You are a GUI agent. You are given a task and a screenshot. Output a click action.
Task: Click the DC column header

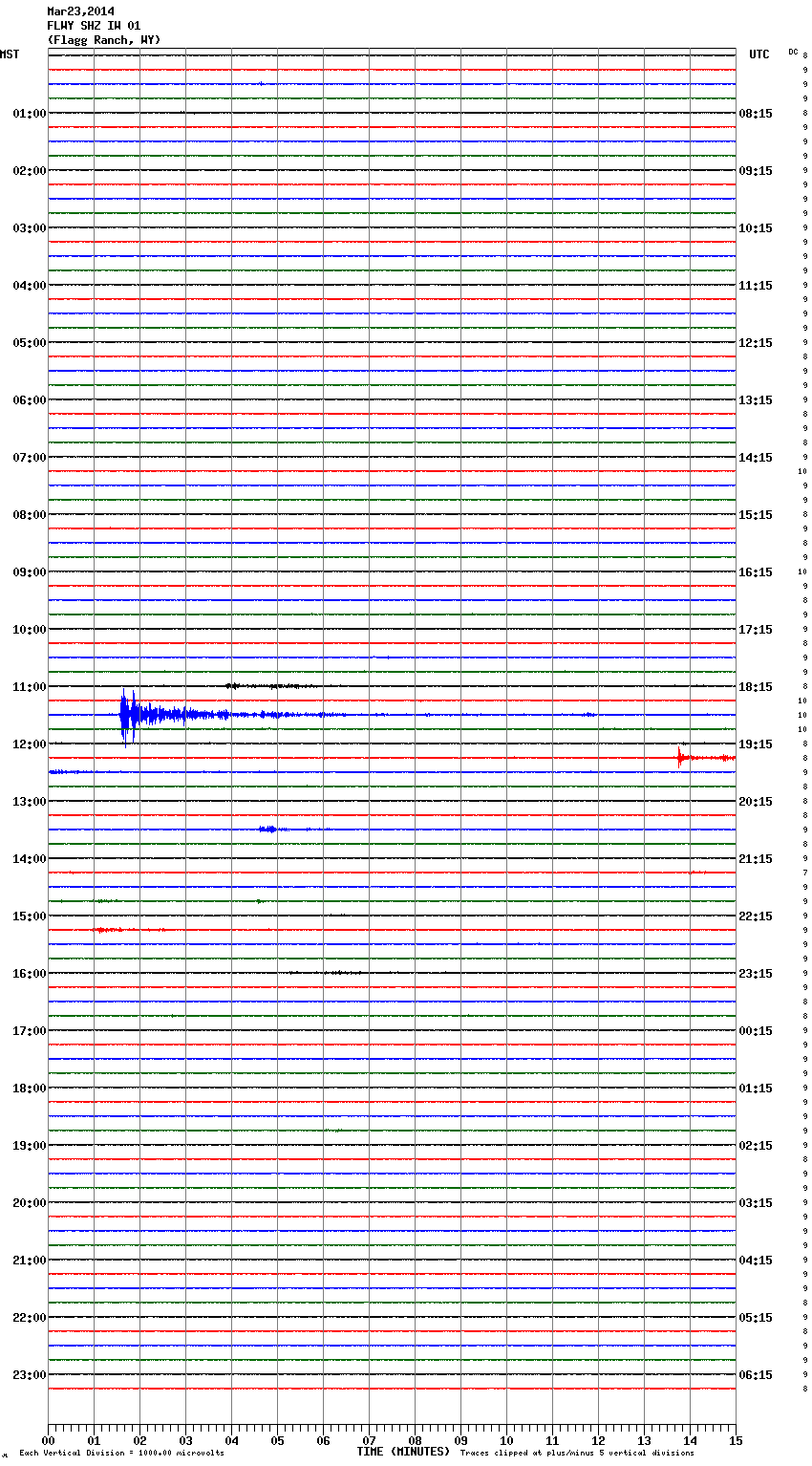click(x=793, y=52)
